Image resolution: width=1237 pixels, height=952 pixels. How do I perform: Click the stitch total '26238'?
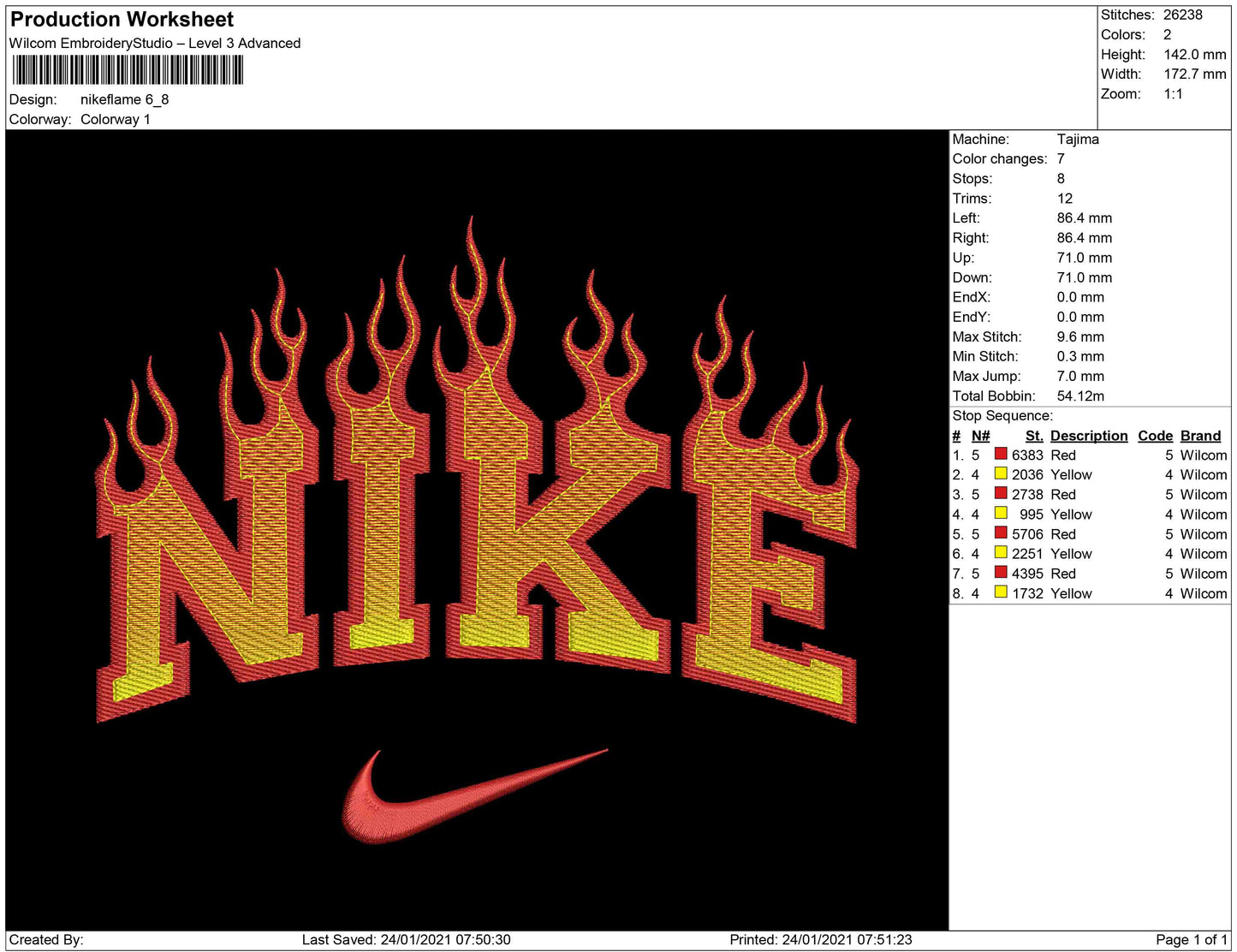pyautogui.click(x=1183, y=15)
